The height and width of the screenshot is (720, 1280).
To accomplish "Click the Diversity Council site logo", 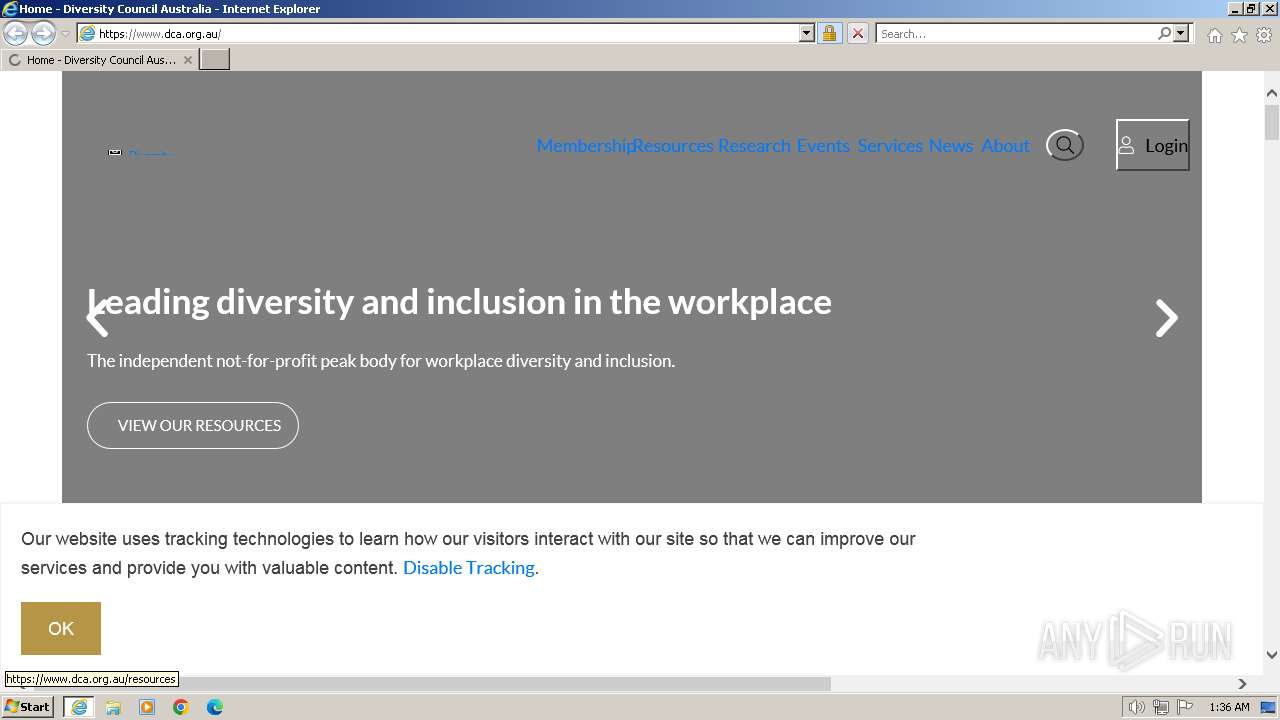I will coord(140,152).
